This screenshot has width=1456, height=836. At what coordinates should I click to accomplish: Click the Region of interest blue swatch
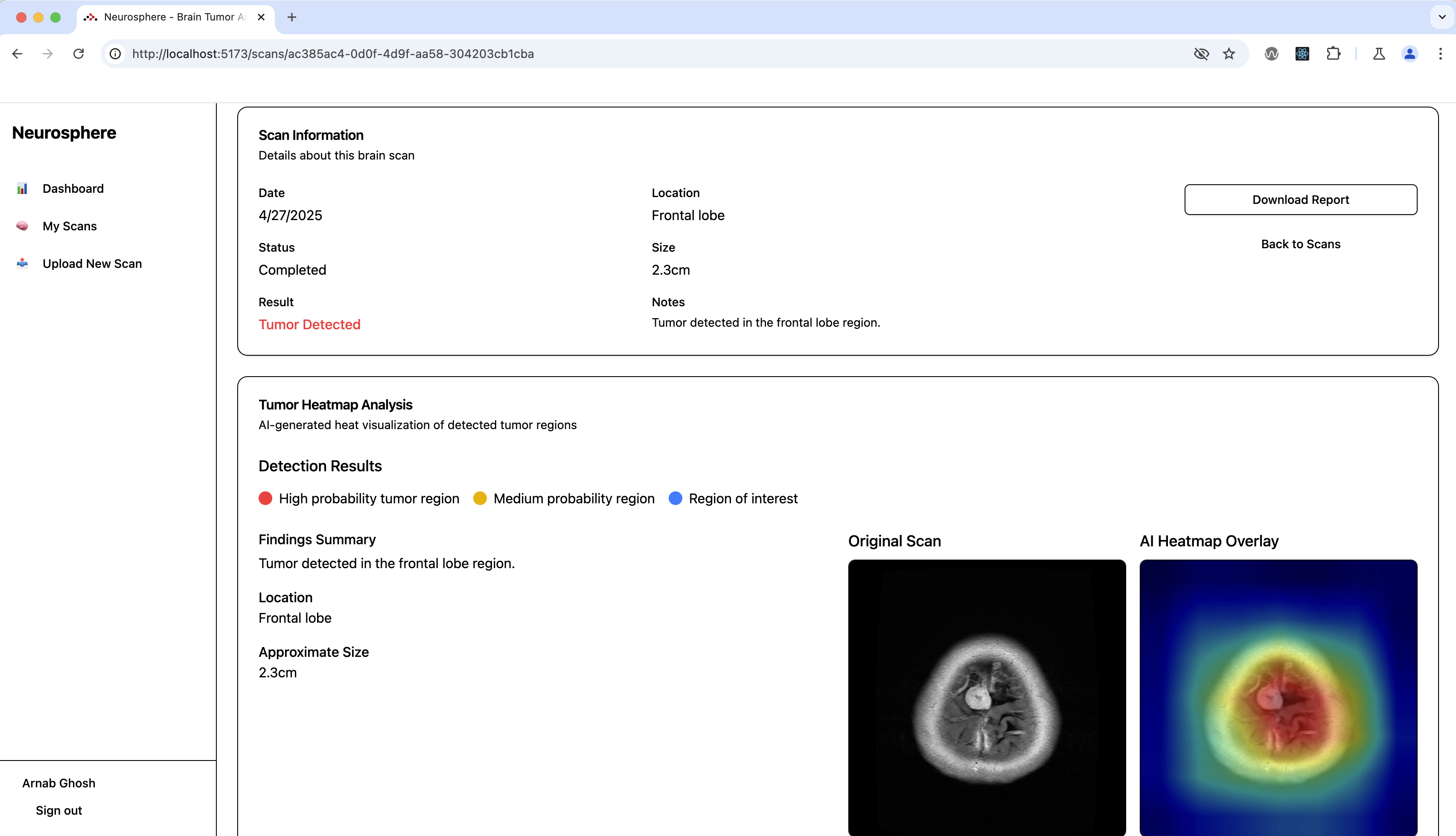point(675,498)
